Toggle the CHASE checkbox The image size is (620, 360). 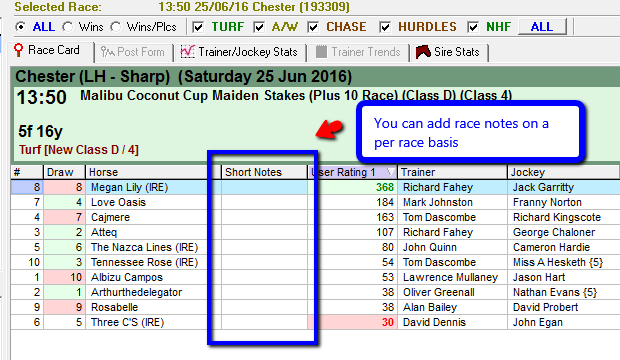(x=313, y=27)
